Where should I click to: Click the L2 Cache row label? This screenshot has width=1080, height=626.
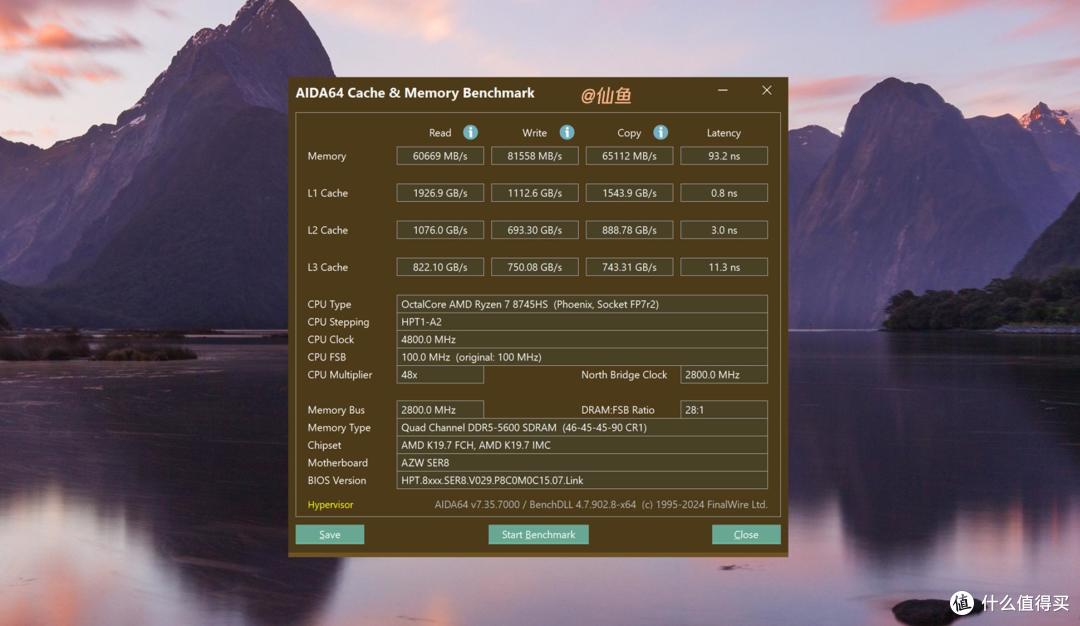coord(328,230)
